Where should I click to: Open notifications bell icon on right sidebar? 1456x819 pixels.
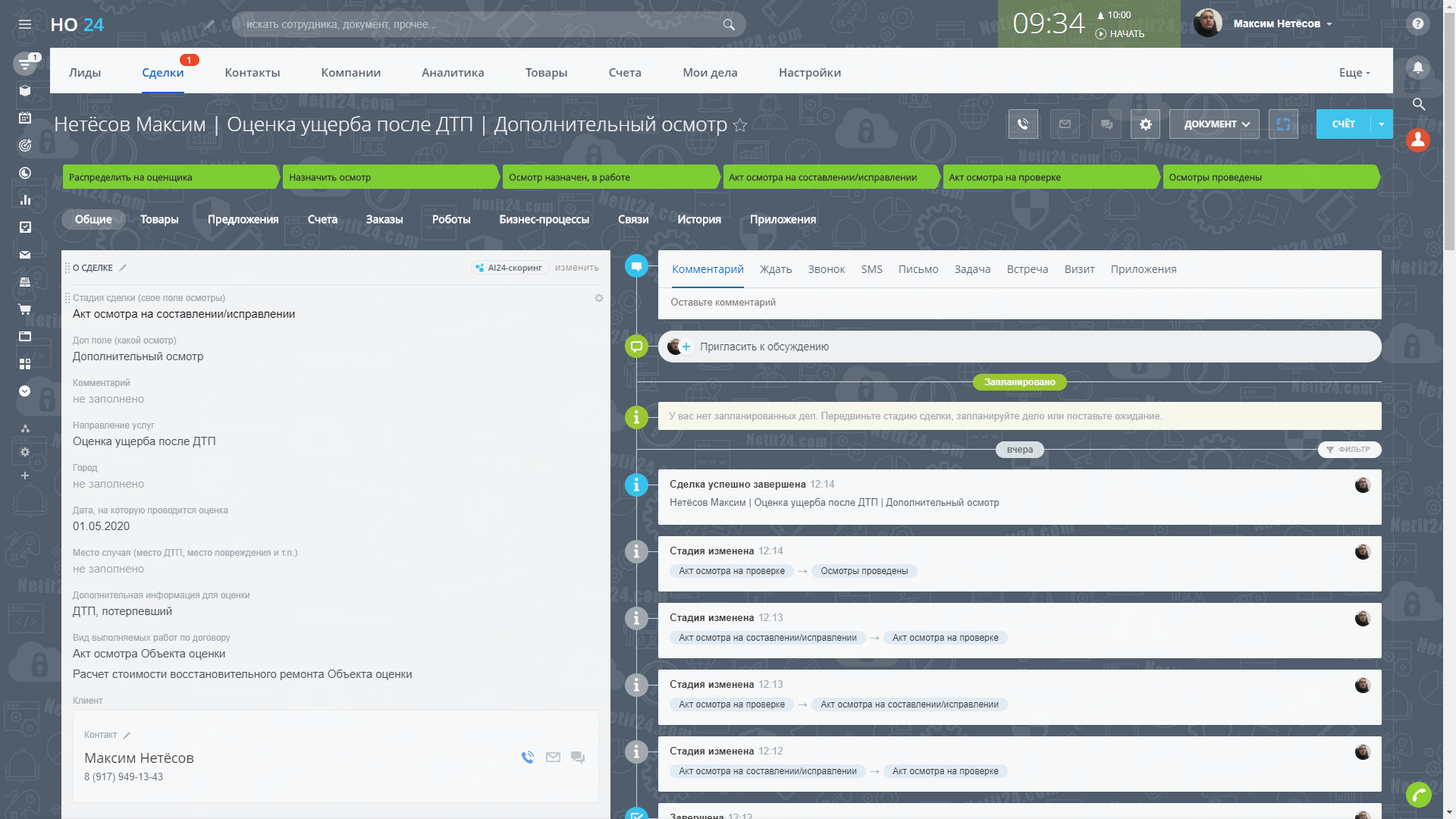[1417, 67]
